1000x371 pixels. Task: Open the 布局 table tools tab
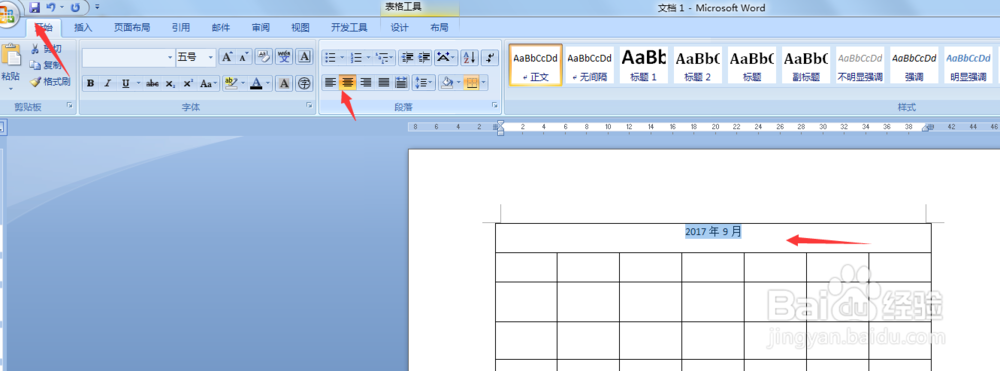coord(439,27)
